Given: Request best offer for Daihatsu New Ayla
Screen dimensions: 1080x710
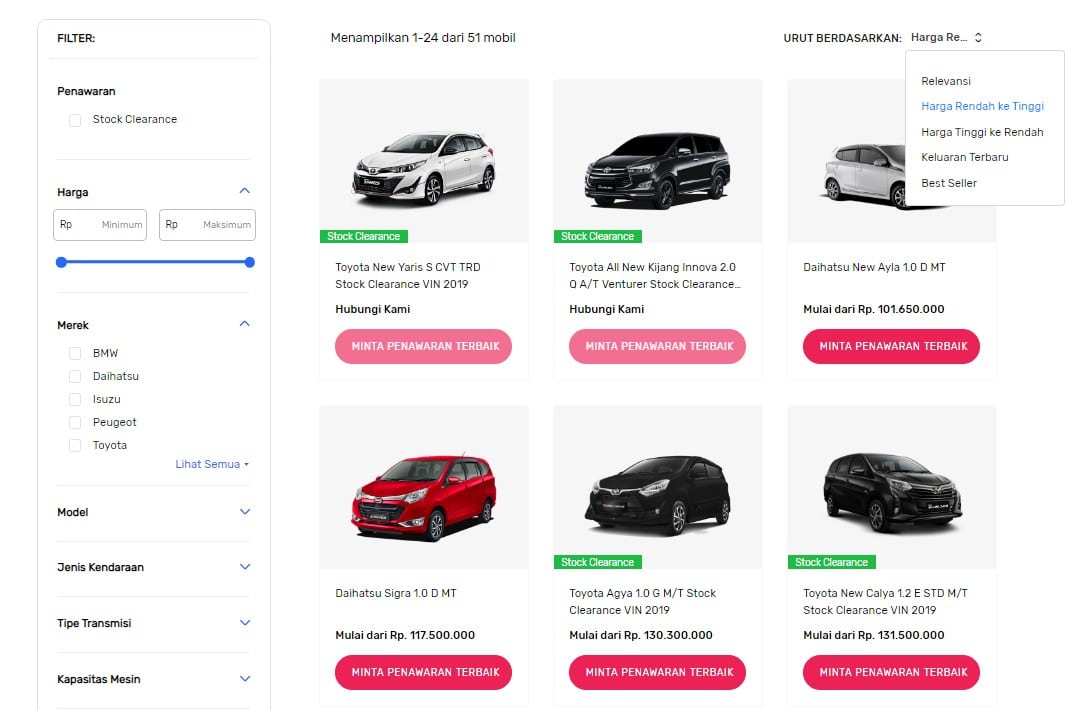Looking at the screenshot, I should click(x=891, y=346).
